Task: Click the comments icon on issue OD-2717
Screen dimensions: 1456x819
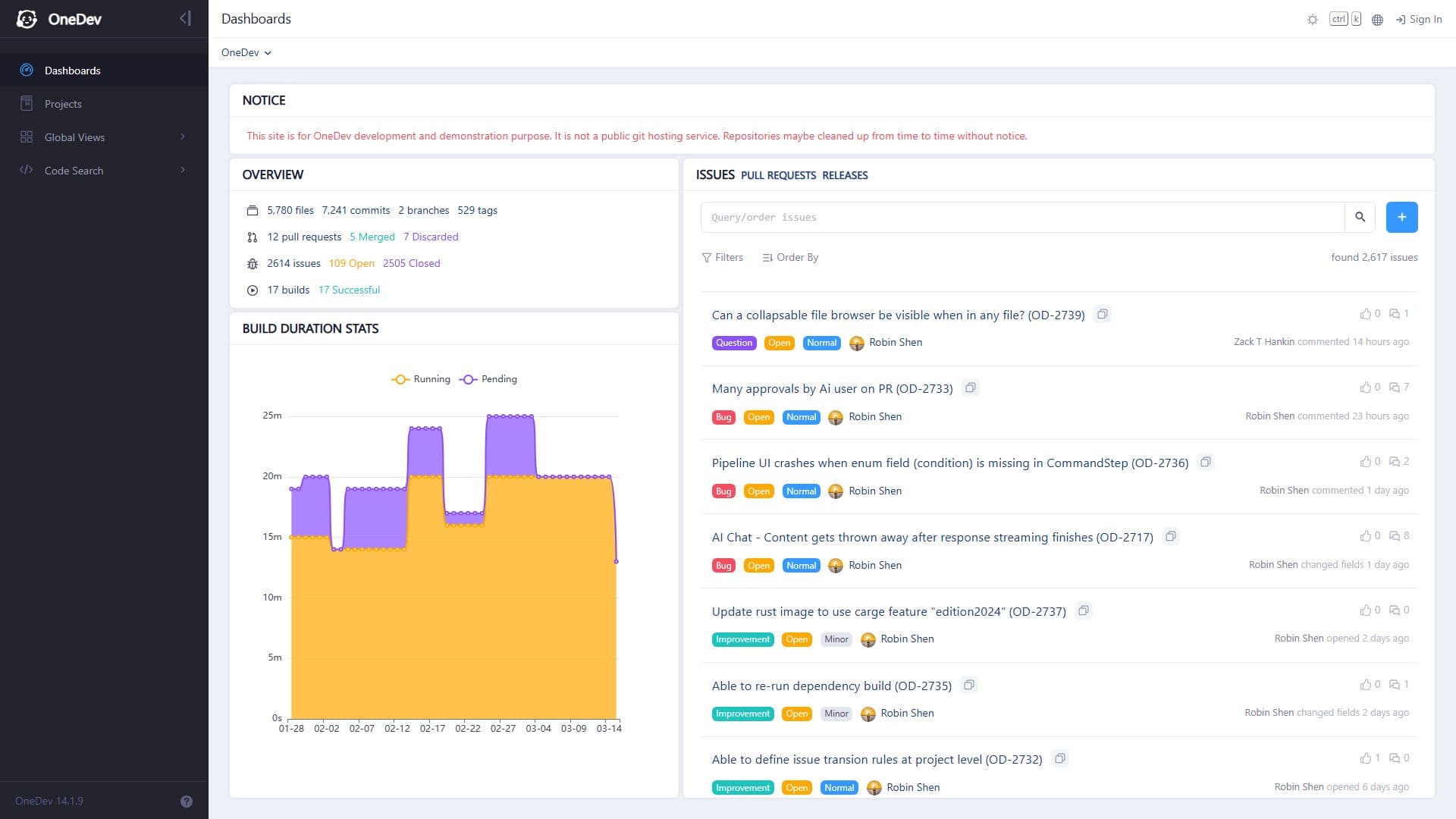Action: point(1395,536)
